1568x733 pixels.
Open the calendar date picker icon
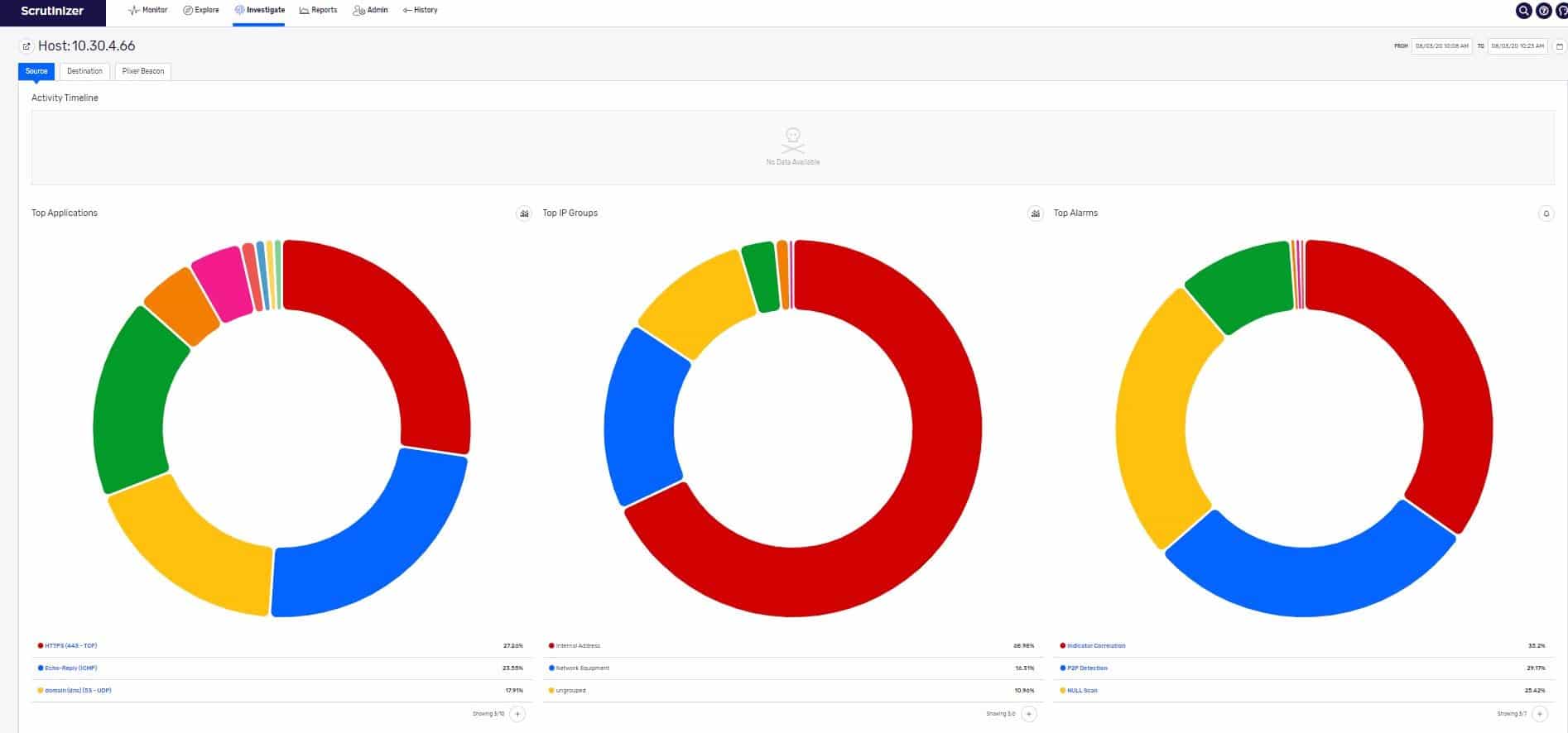pos(1559,46)
